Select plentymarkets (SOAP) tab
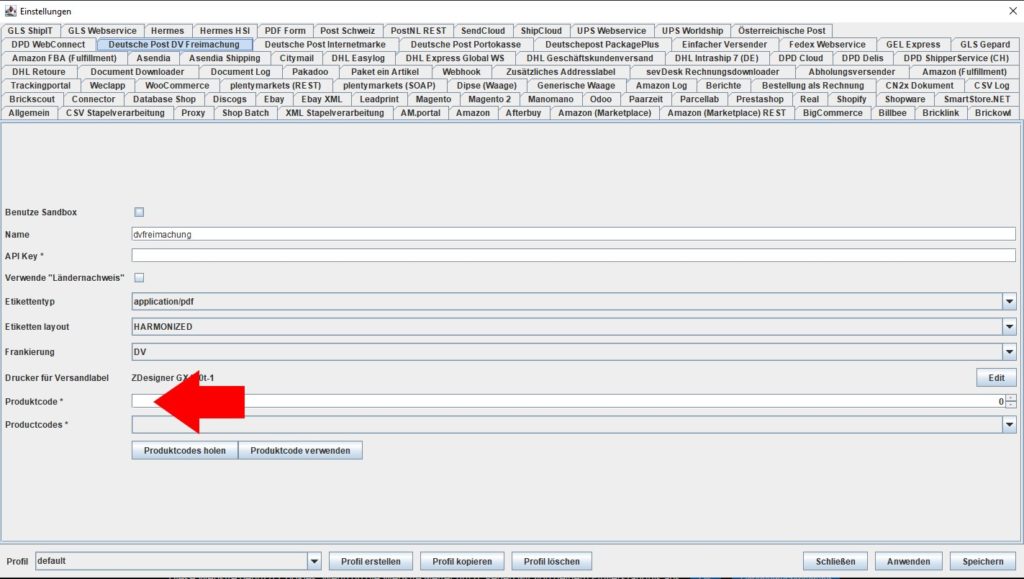Screen dimensions: 1024x579 pos(389,86)
